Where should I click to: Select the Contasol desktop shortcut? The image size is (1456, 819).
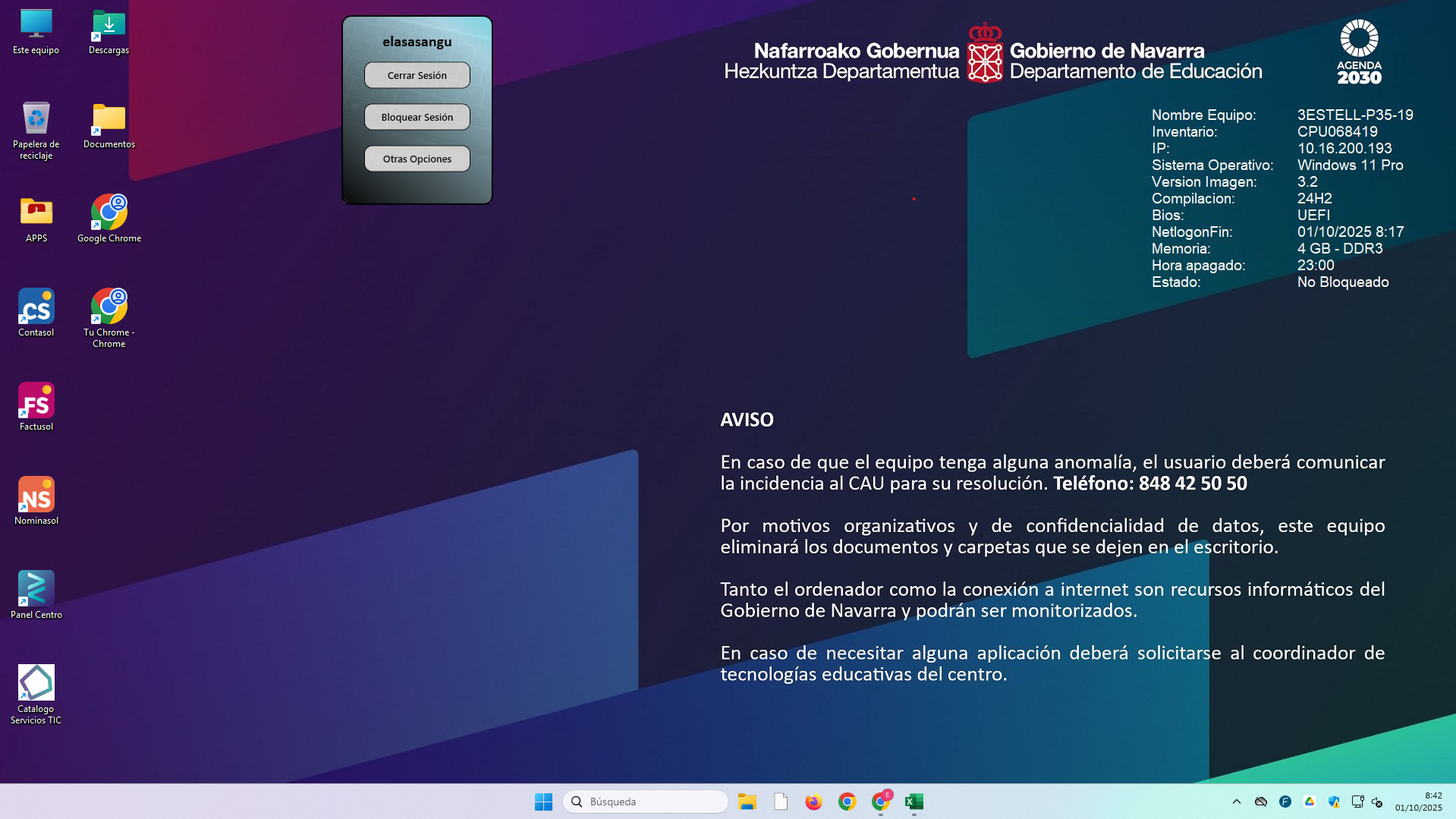pyautogui.click(x=36, y=313)
